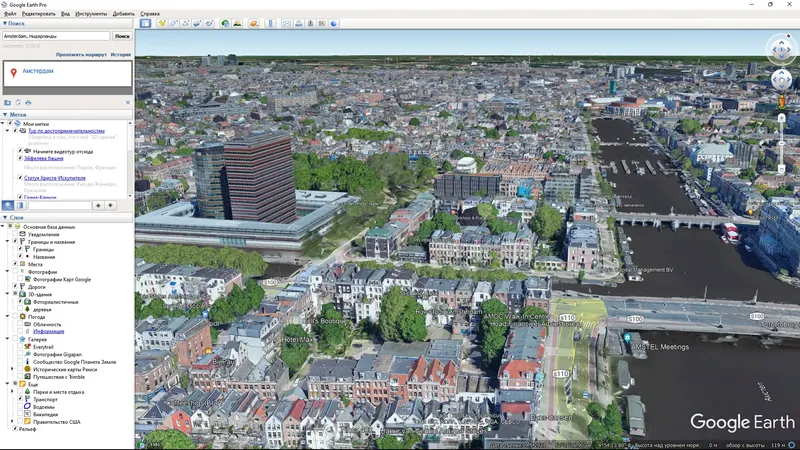Open the Инструменты menu
This screenshot has height=450, width=800.
tap(91, 14)
